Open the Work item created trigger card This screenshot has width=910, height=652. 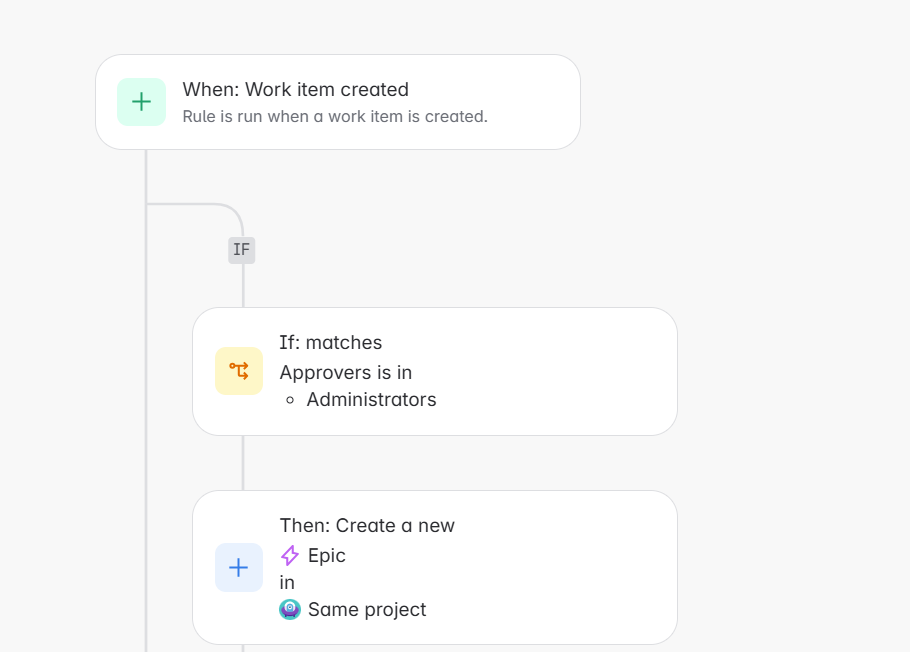338,102
